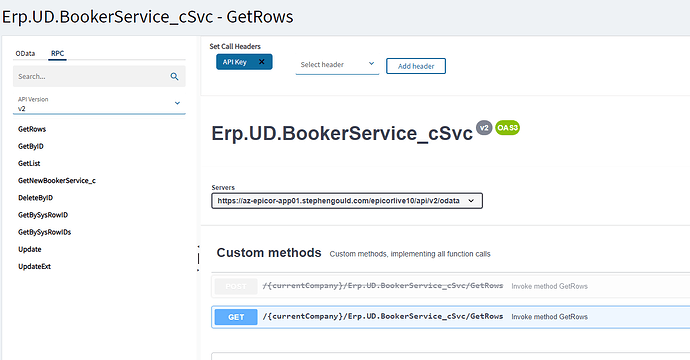Expand the Servers URL dropdown
Viewport: 690px width, 360px height.
coord(347,201)
